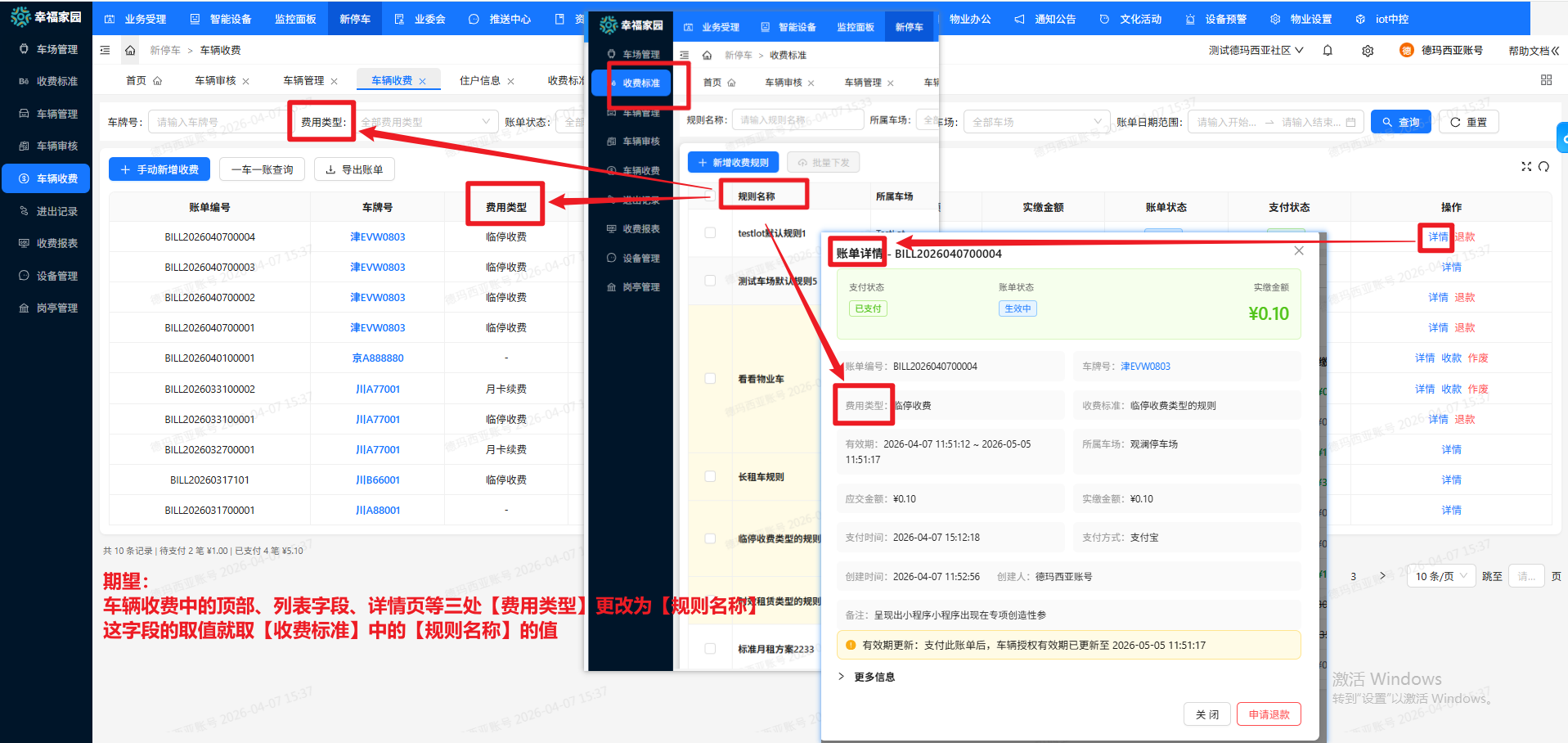This screenshot has width=1568, height=743.
Task: Tick the 长租车规则 checkbox
Action: [x=709, y=476]
